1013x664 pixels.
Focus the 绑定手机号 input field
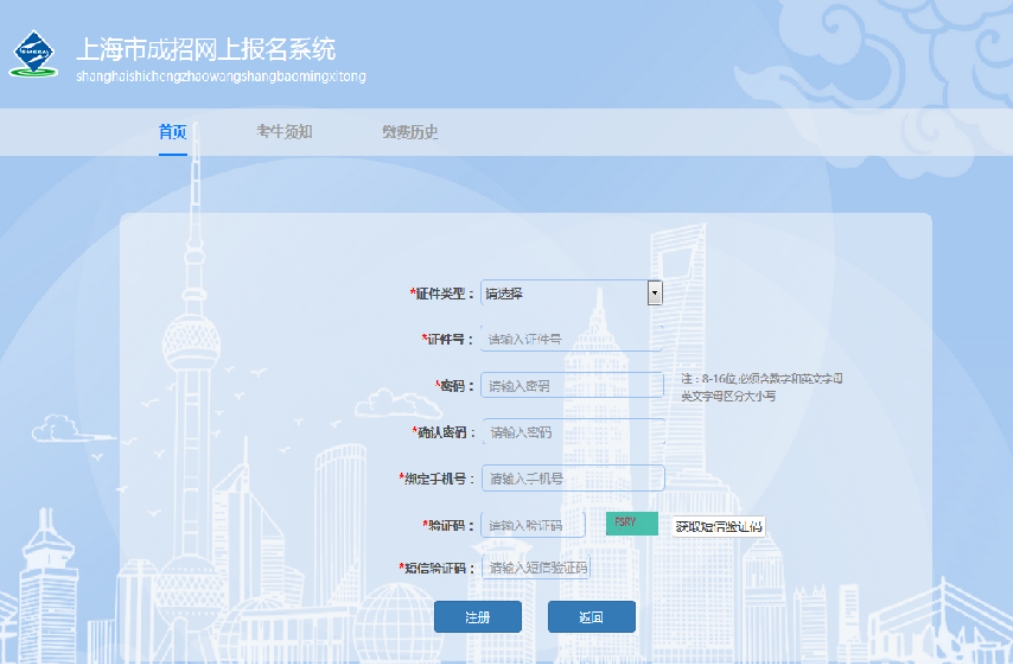573,479
